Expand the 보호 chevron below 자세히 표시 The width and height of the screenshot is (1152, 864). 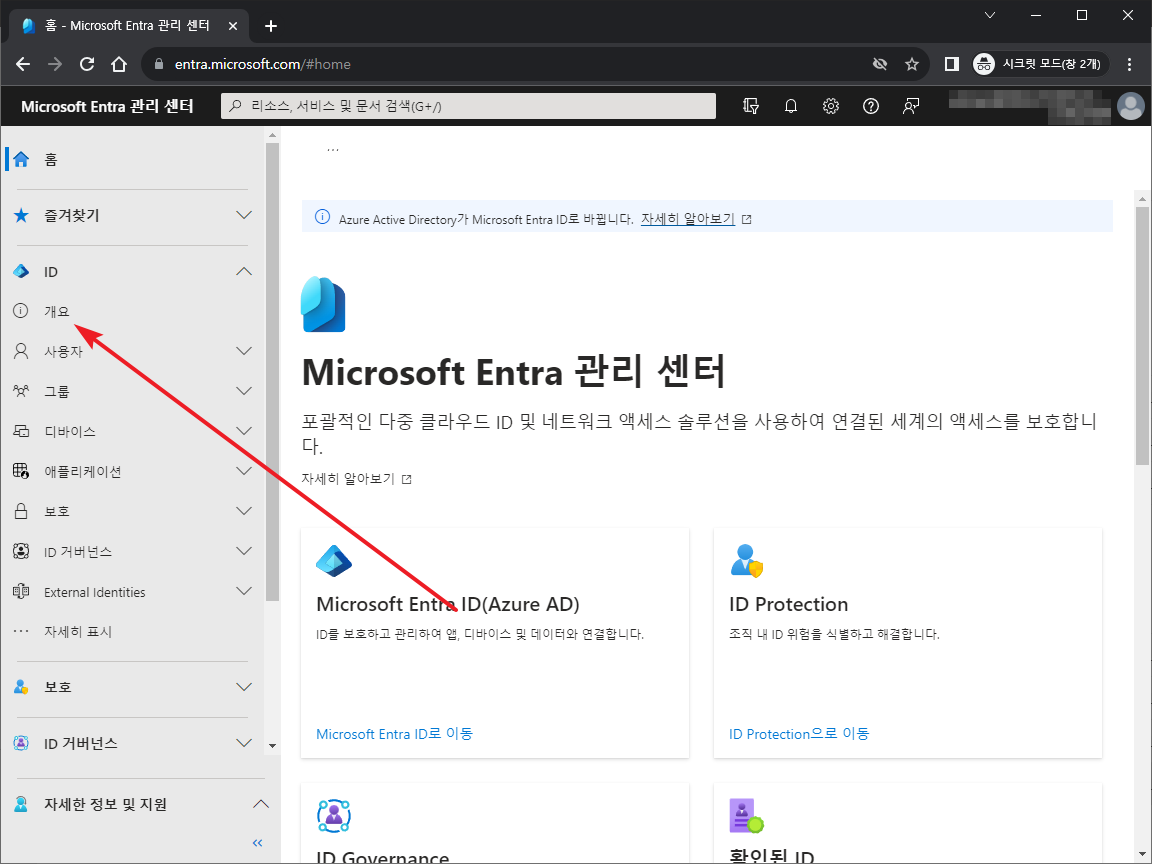[x=244, y=687]
